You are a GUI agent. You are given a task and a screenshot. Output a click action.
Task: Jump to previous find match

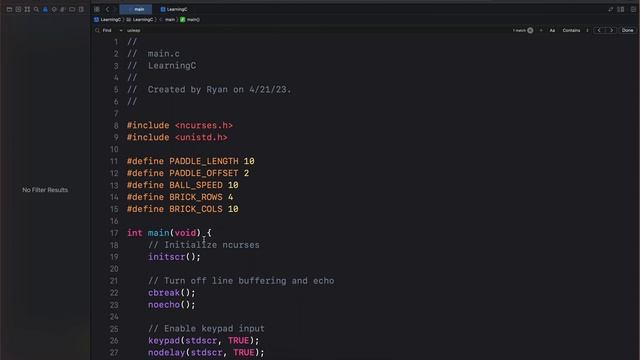point(599,31)
